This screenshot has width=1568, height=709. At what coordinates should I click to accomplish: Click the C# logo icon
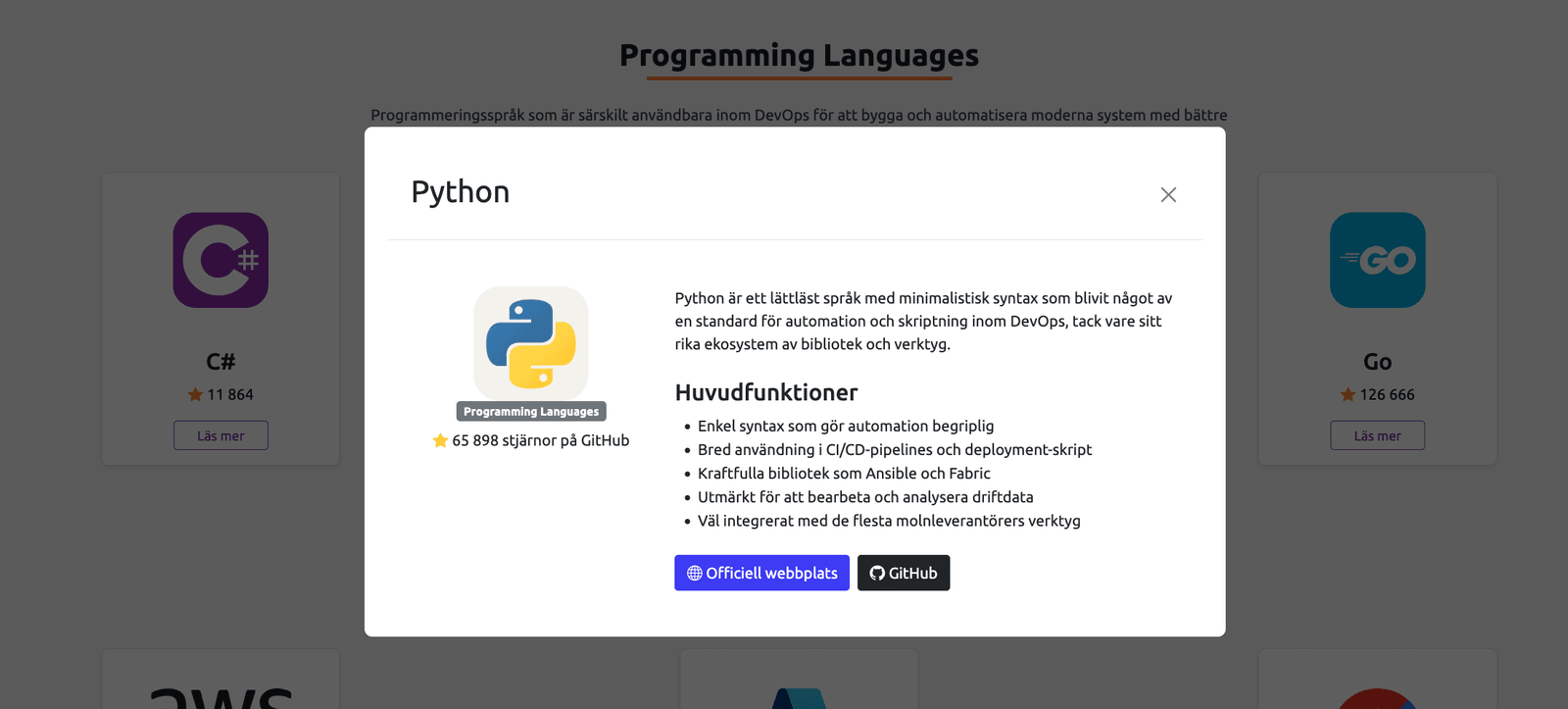[220, 260]
